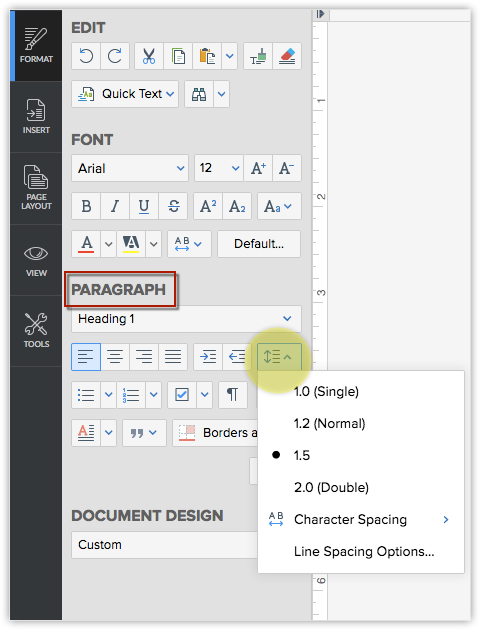Click the Undo icon in Edit section
This screenshot has height=630, width=480.
pyautogui.click(x=86, y=56)
